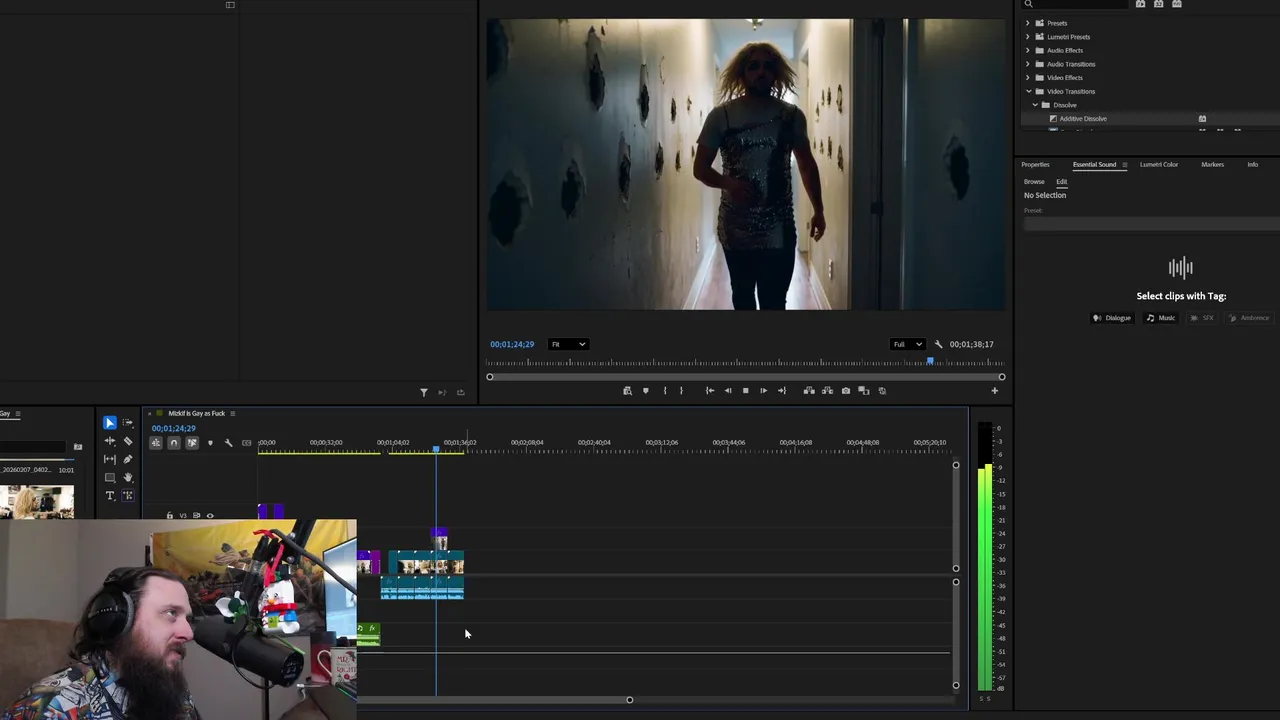Image resolution: width=1280 pixels, height=720 pixels.
Task: Export frame with camera icon
Action: point(846,391)
